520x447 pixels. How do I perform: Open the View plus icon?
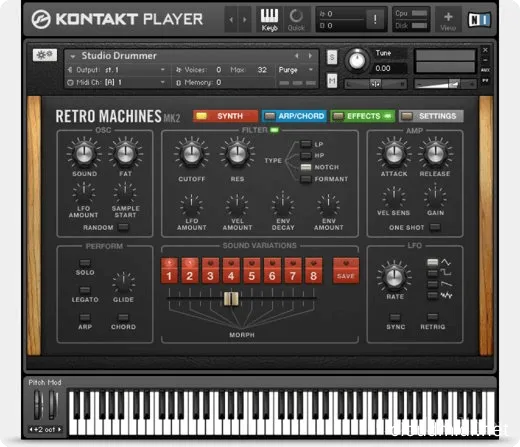pyautogui.click(x=448, y=20)
